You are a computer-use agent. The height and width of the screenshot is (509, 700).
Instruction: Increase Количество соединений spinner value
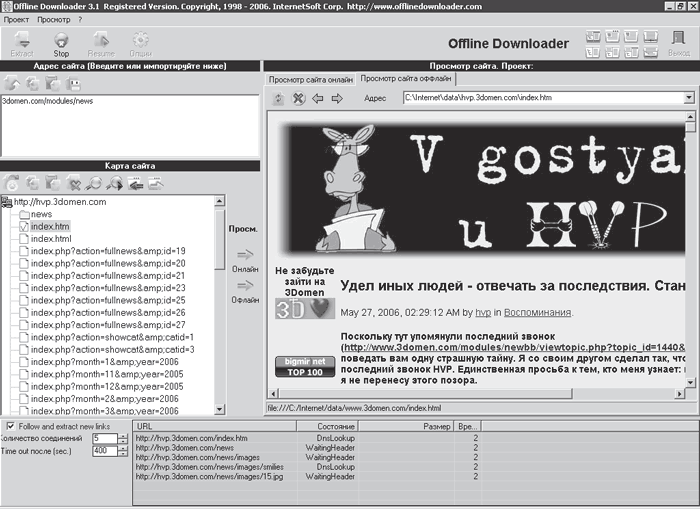(x=123, y=435)
